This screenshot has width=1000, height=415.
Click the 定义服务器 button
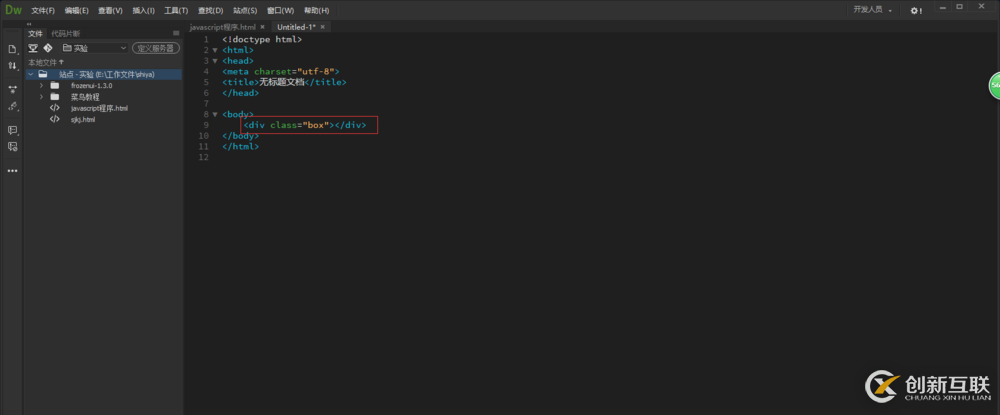click(155, 47)
